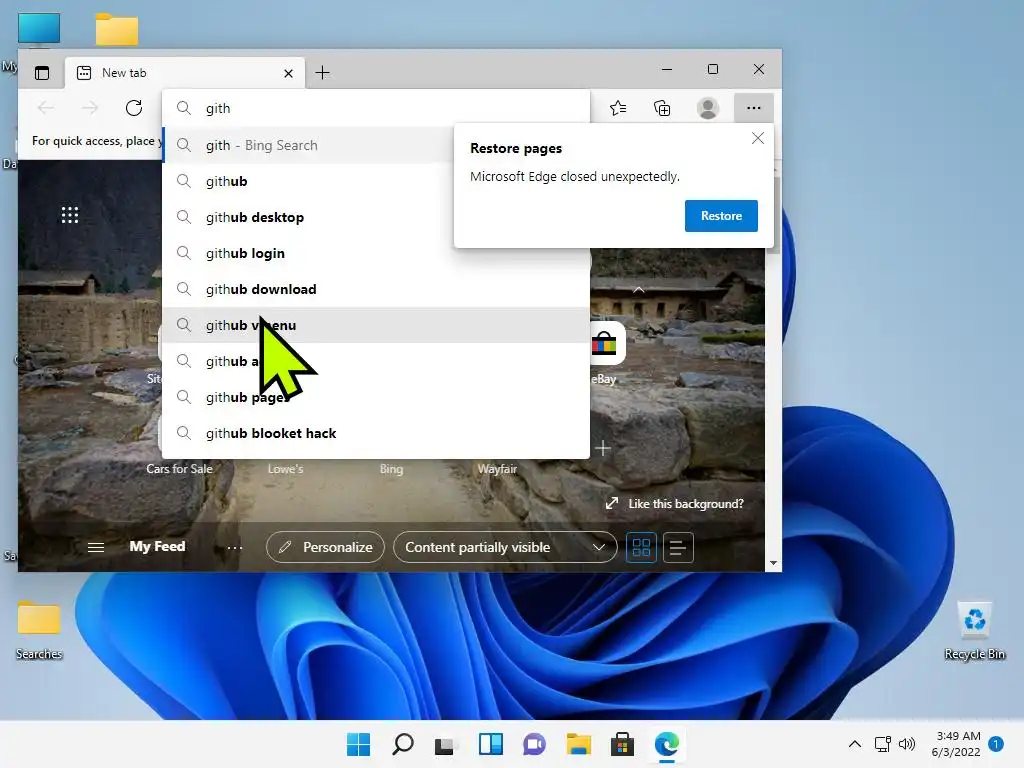The height and width of the screenshot is (768, 1024).
Task: Select 'gith - Bing Search' suggestion
Action: [x=308, y=145]
